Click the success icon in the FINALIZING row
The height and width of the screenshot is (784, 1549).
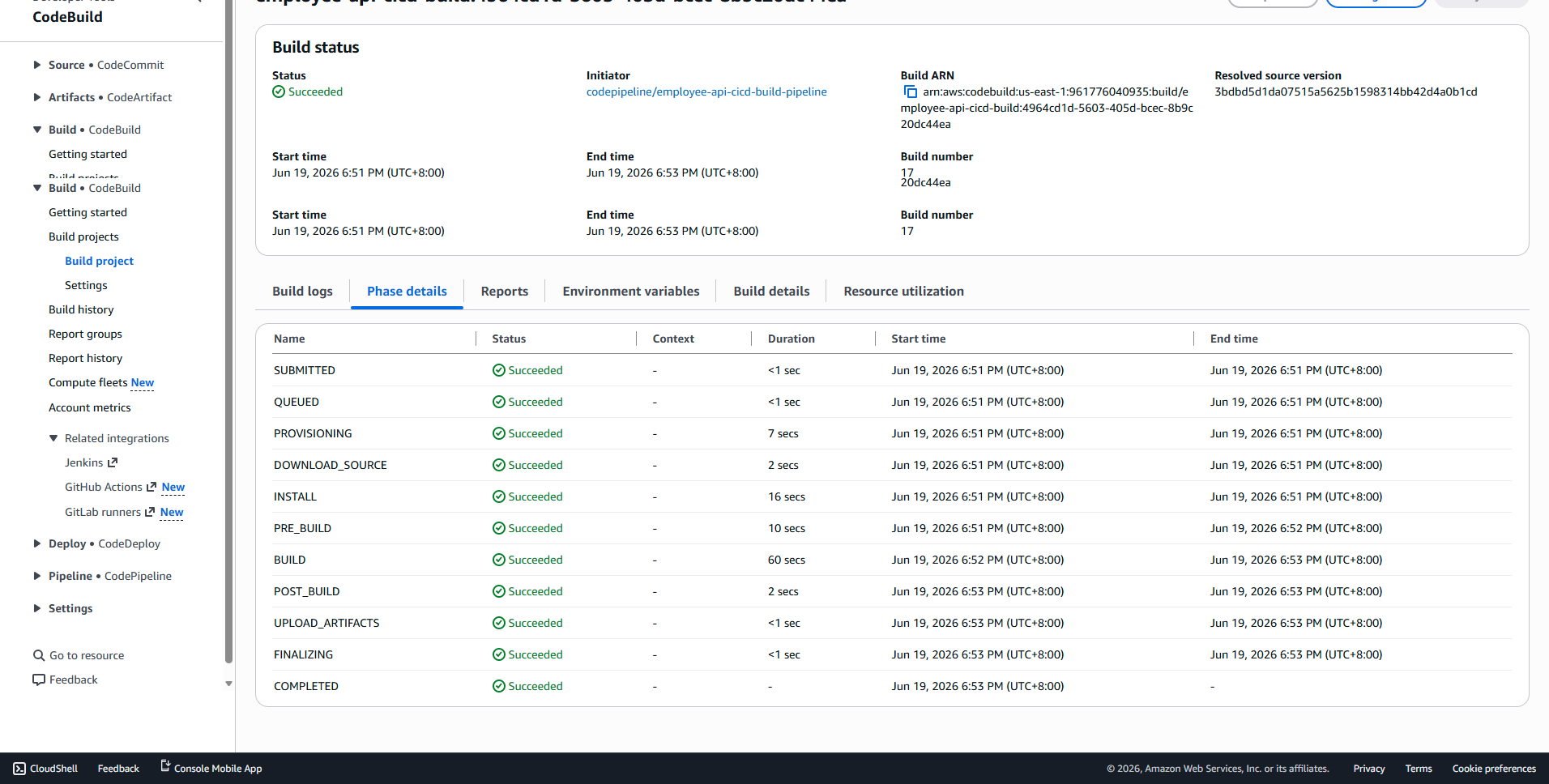pyautogui.click(x=499, y=654)
